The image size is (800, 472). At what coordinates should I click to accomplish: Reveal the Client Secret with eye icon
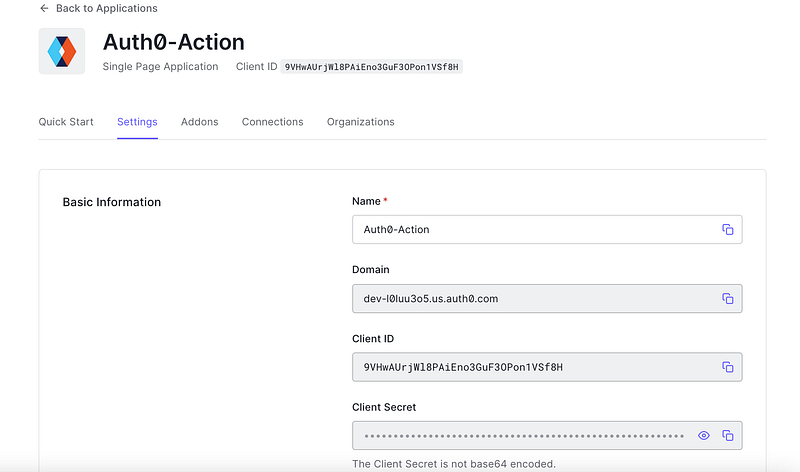[x=704, y=436]
